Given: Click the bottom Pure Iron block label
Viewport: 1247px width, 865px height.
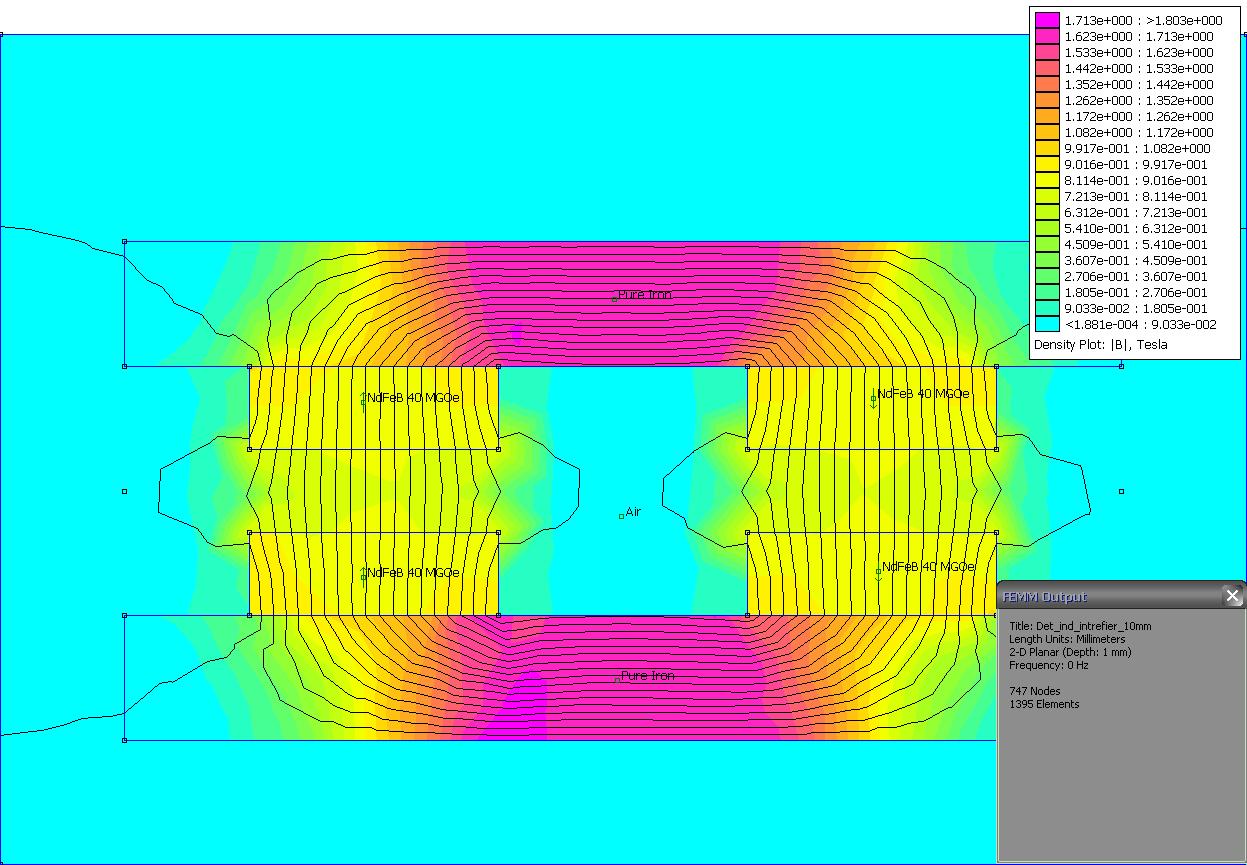Looking at the screenshot, I should 646,676.
